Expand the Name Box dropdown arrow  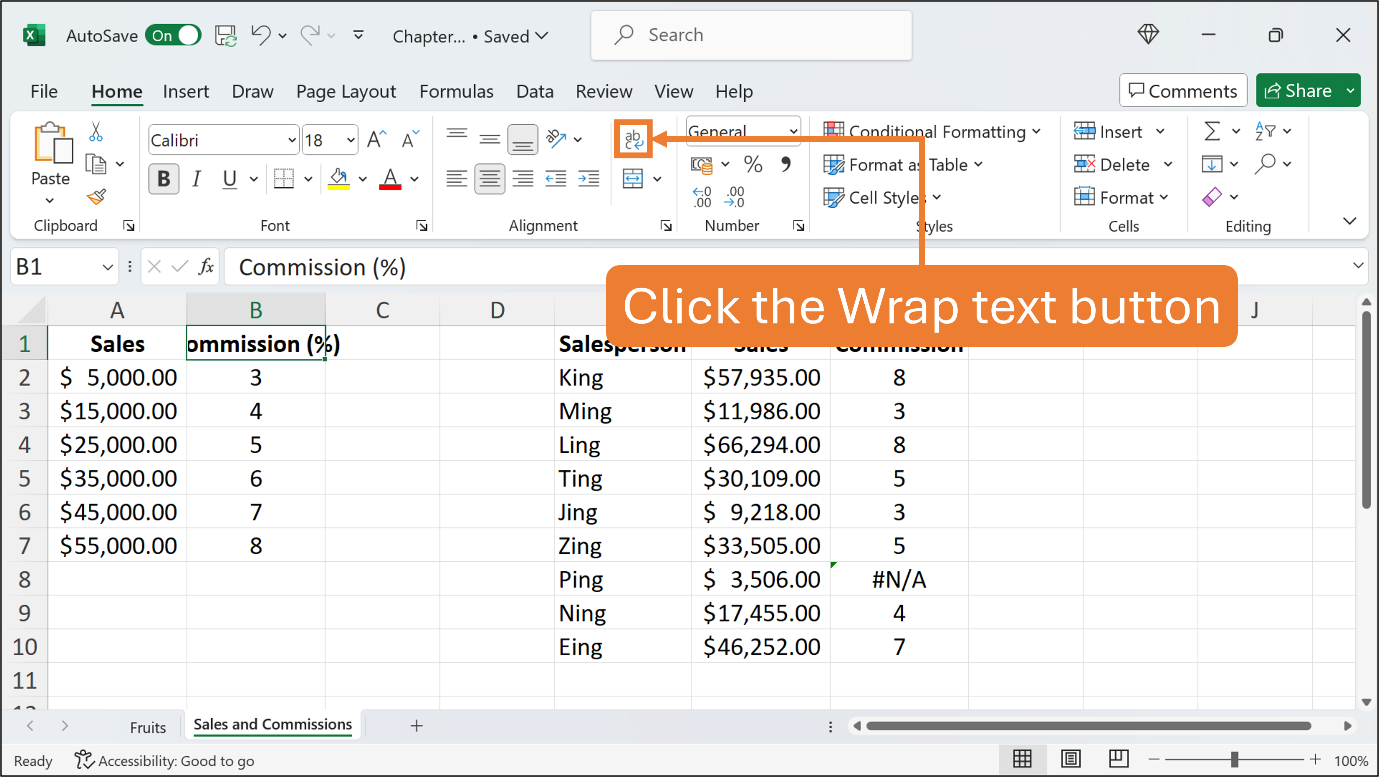point(108,267)
